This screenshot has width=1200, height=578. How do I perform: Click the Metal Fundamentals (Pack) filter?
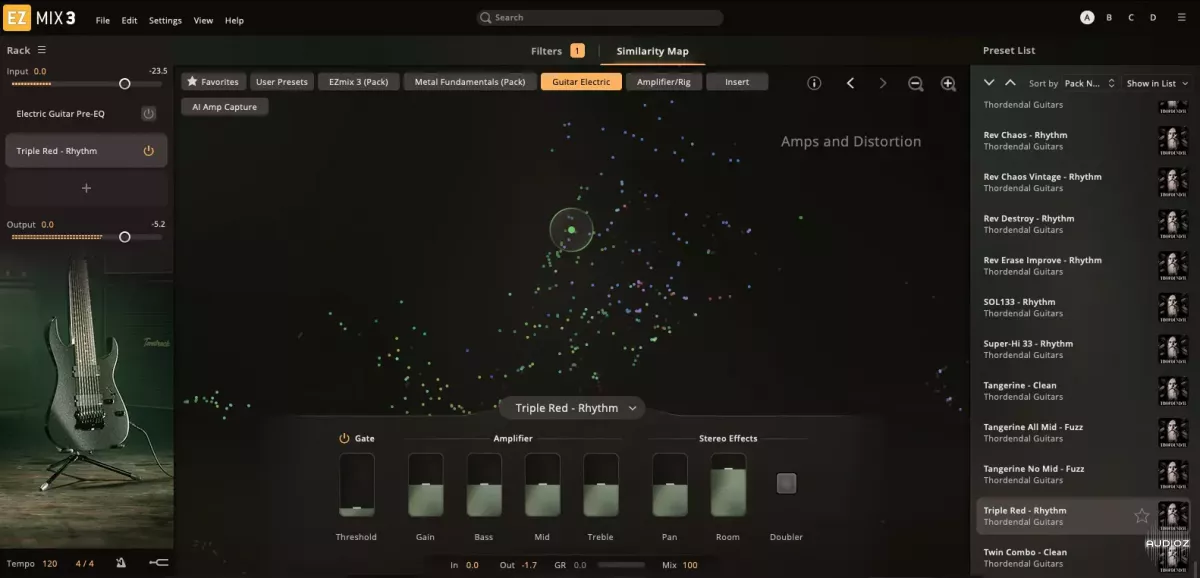(470, 82)
